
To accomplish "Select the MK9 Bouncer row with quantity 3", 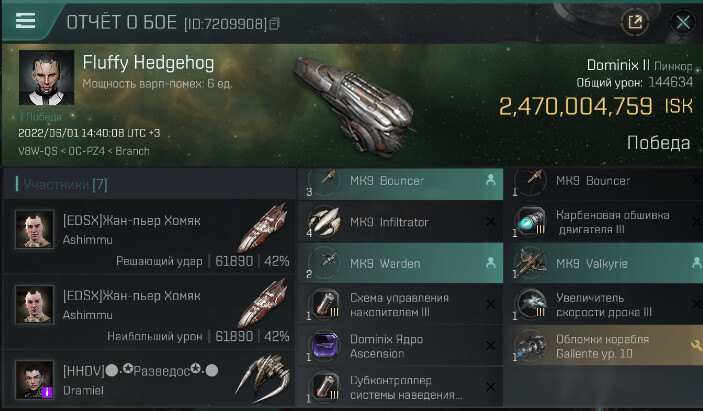I will click(400, 182).
